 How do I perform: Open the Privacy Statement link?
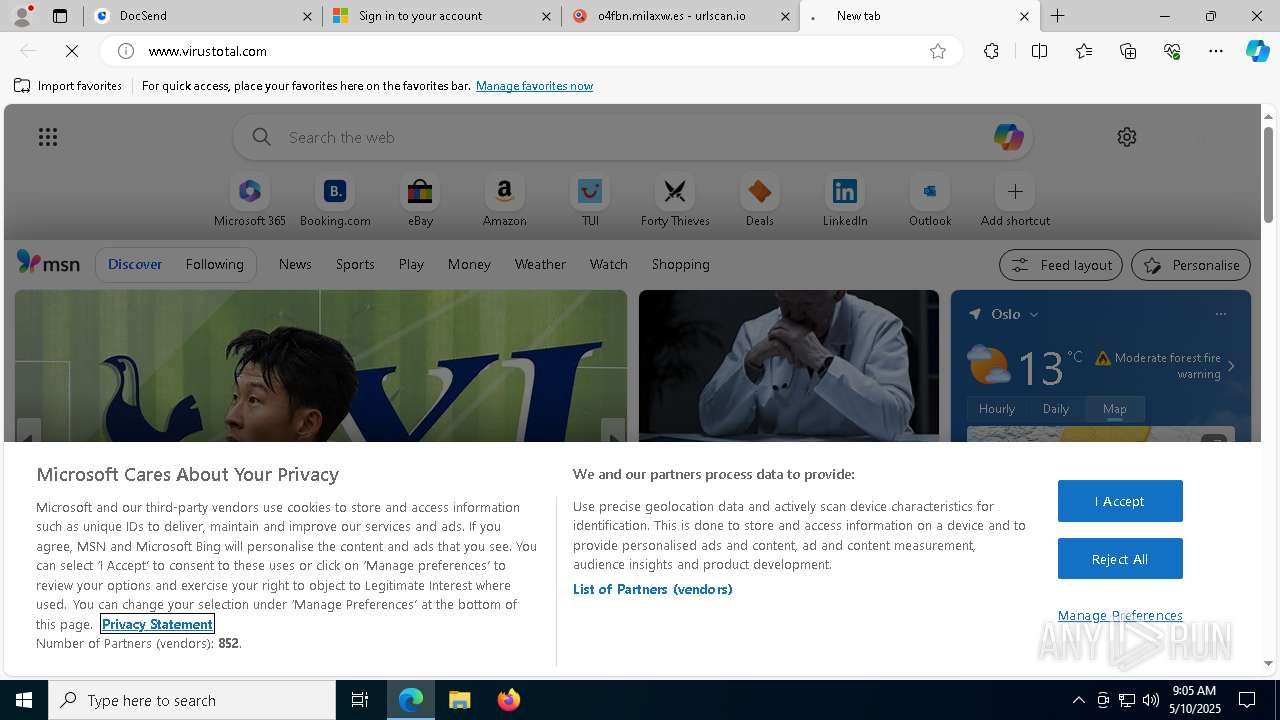click(x=157, y=624)
